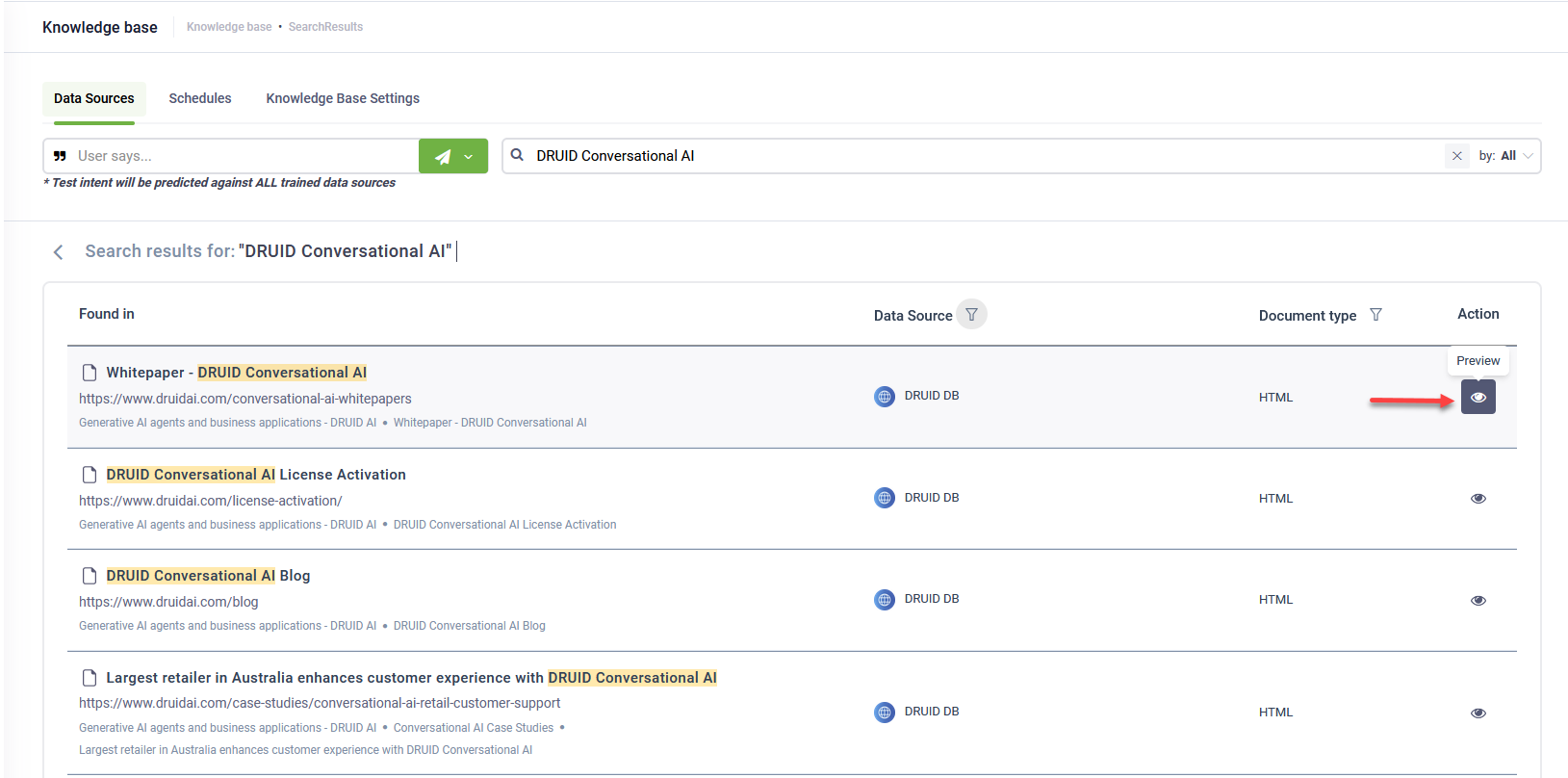1568x778 pixels.
Task: Click the document icon of License Activation result
Action: point(90,475)
